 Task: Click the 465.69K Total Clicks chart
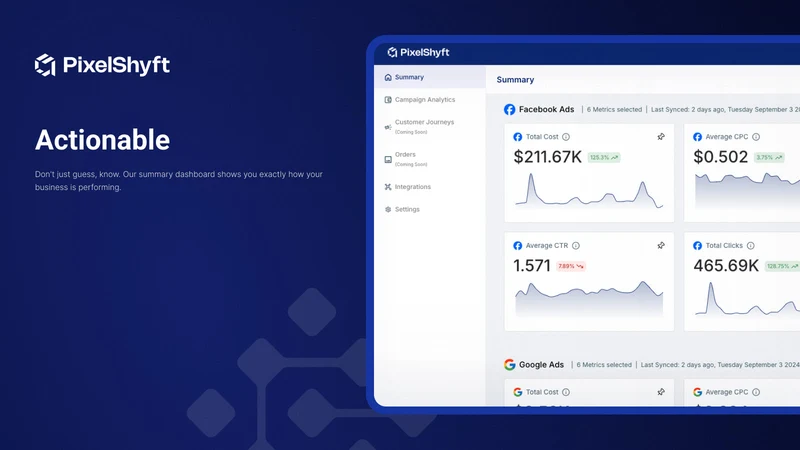[747, 299]
